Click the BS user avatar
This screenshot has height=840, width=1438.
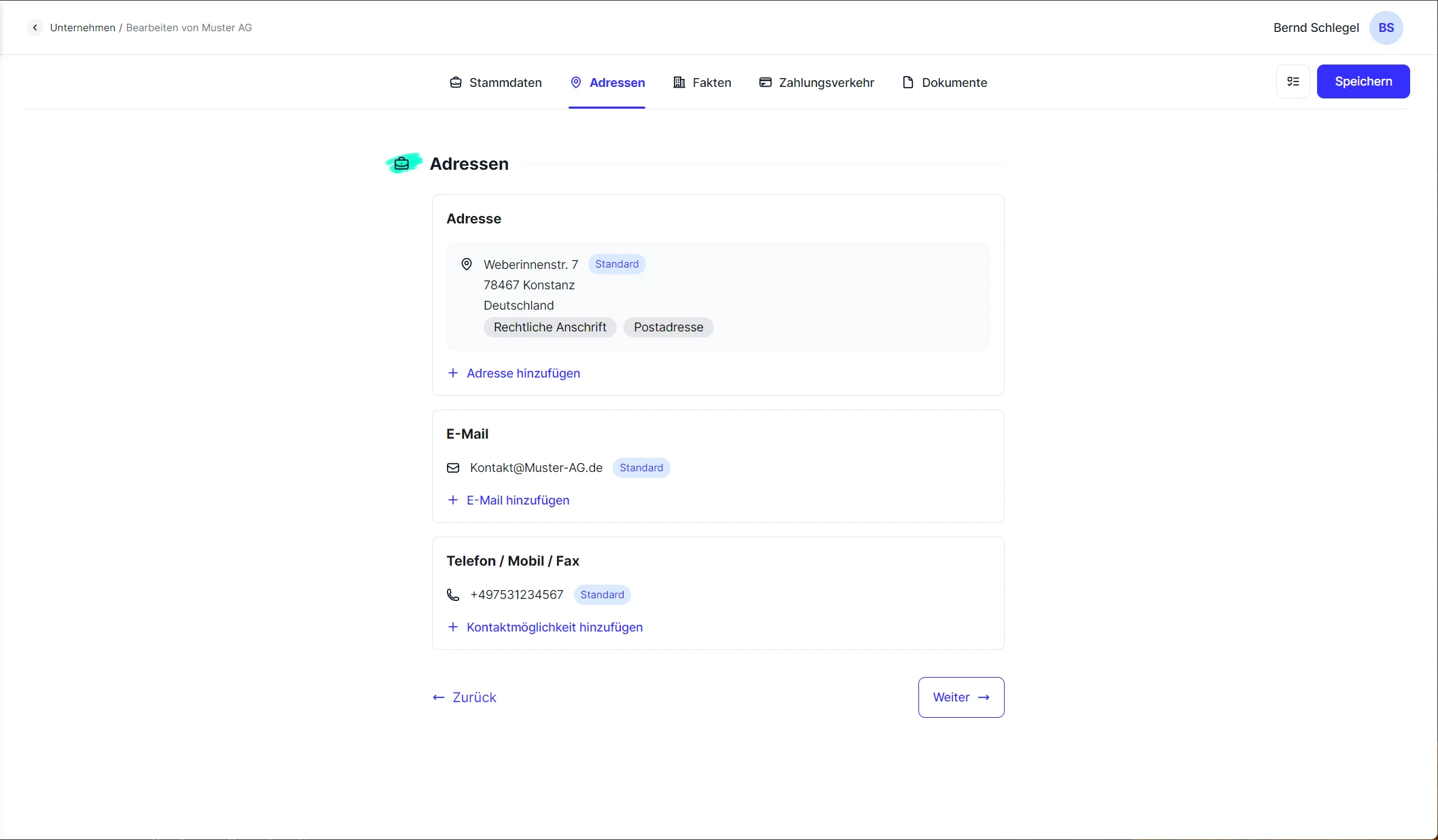click(1386, 28)
